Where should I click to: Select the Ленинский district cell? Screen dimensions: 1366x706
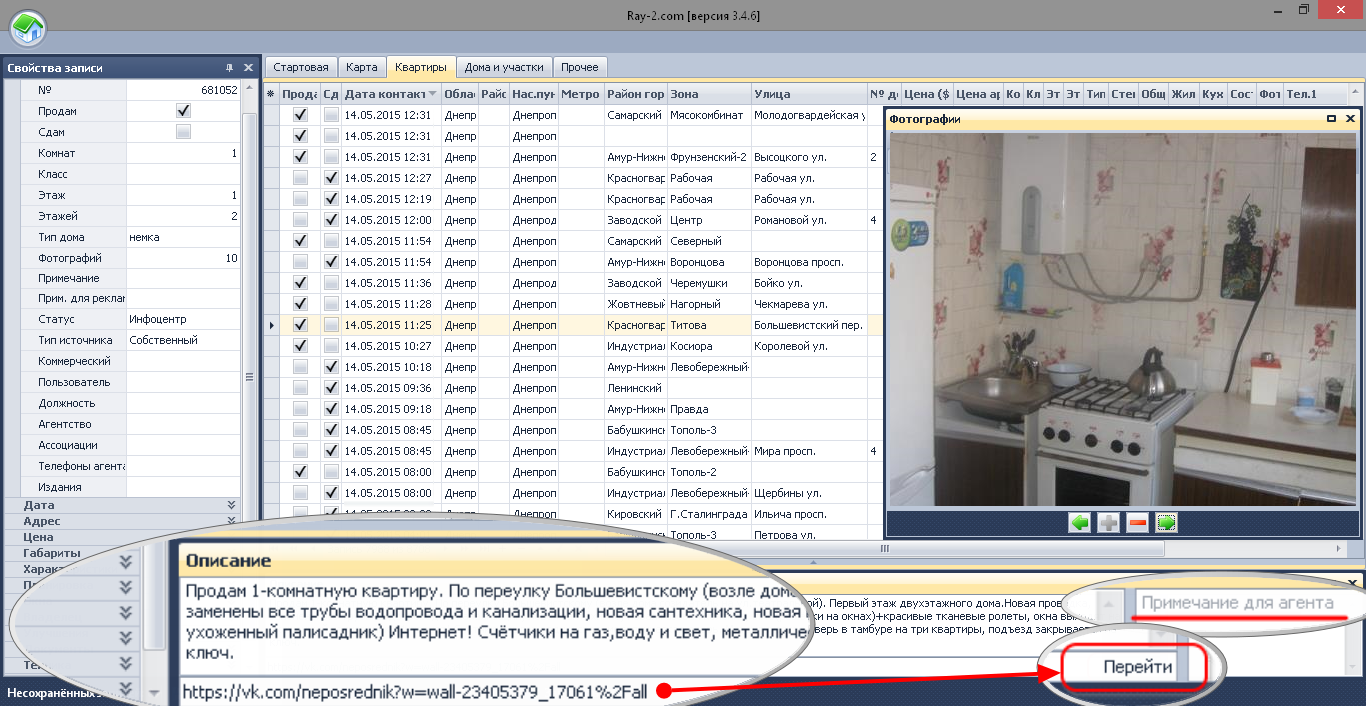click(x=635, y=388)
